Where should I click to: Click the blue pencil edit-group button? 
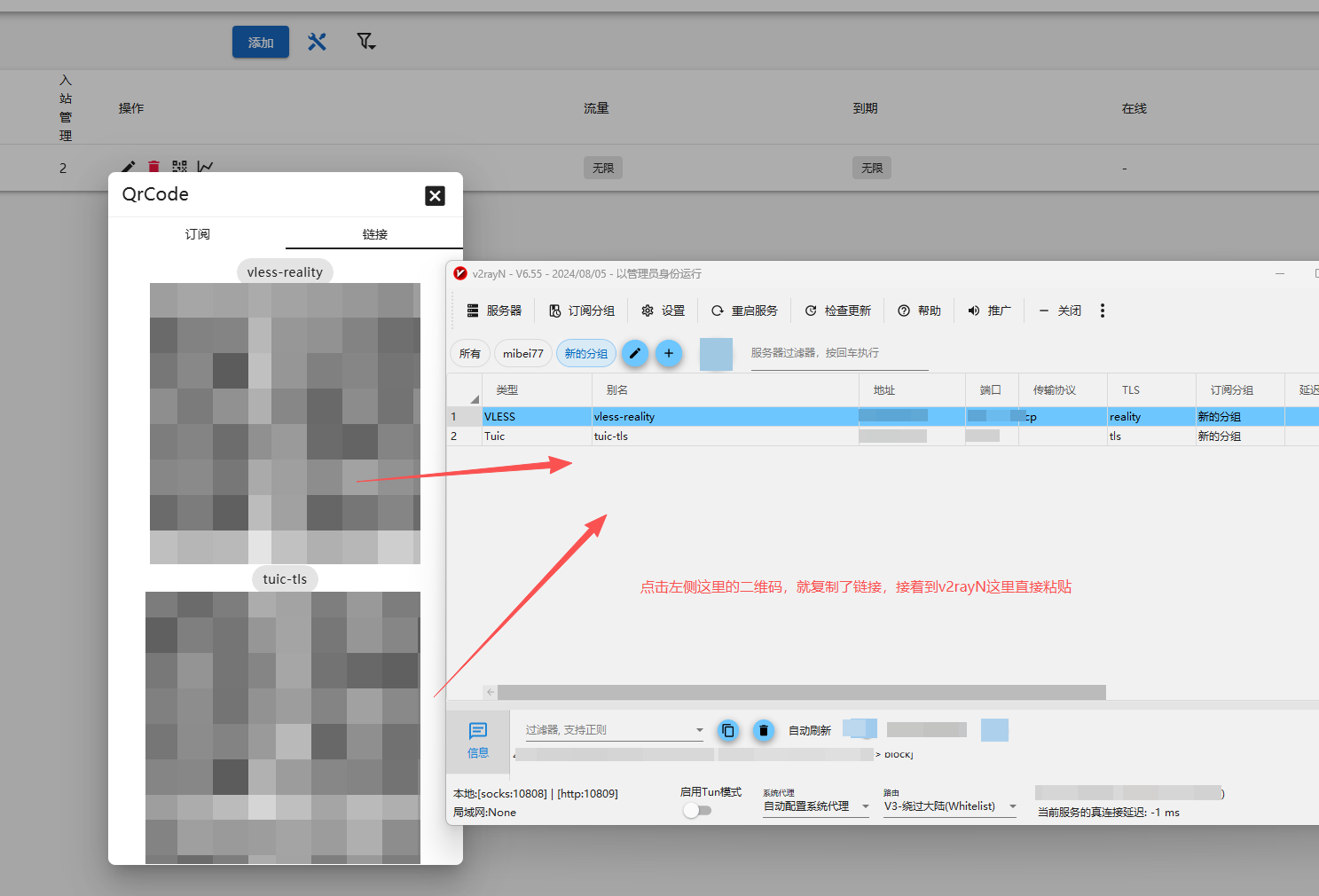(634, 353)
